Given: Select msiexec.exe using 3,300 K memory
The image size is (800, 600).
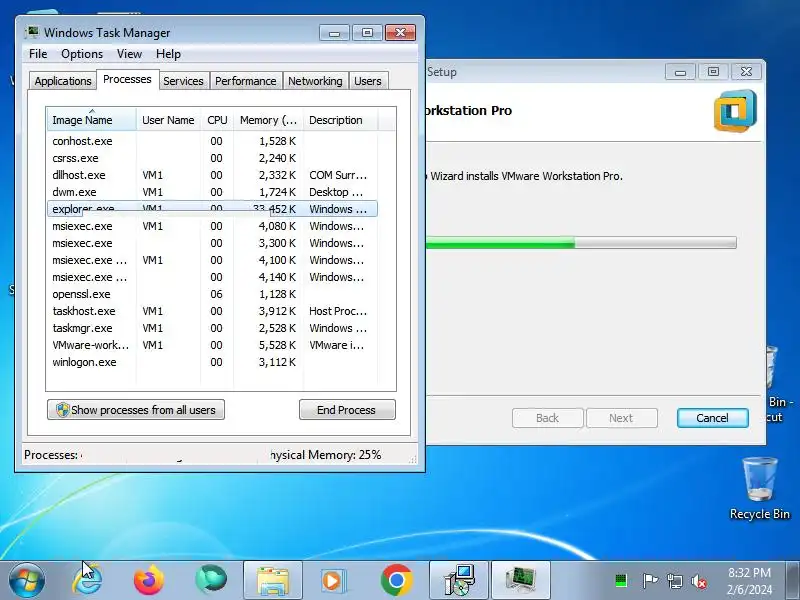Looking at the screenshot, I should (213, 243).
